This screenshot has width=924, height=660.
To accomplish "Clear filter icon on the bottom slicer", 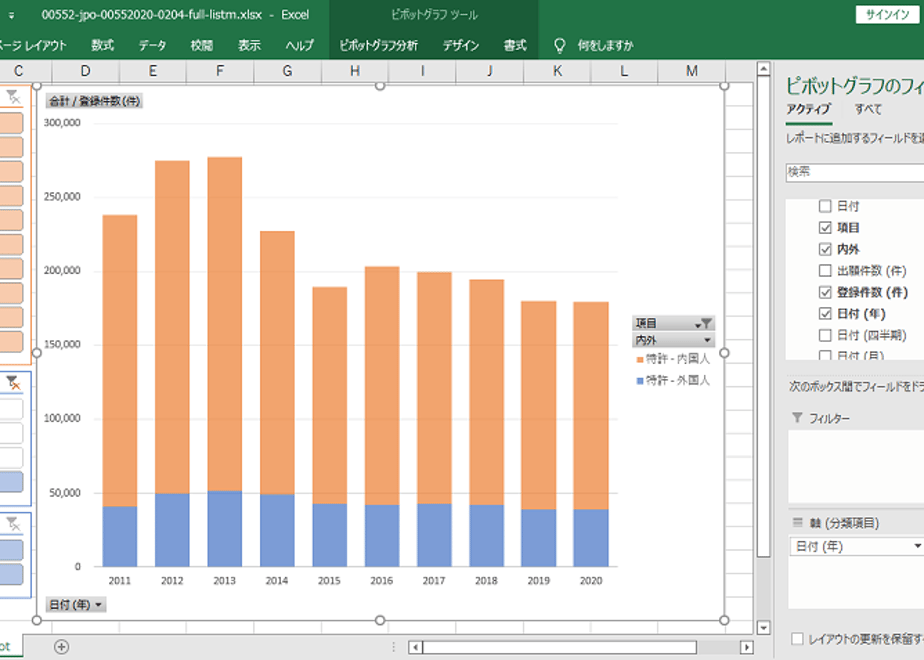I will pyautogui.click(x=13, y=523).
